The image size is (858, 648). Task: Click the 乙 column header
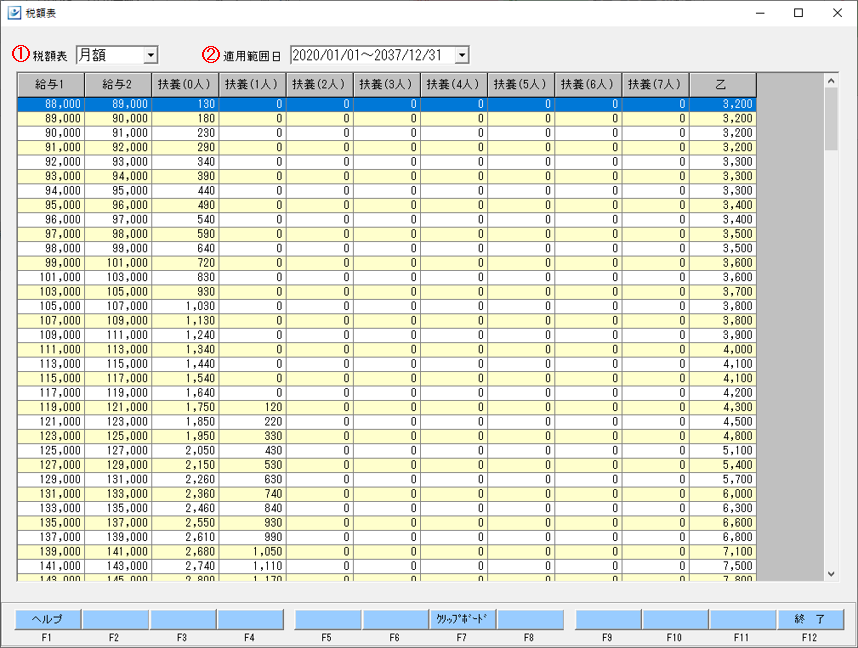point(723,85)
